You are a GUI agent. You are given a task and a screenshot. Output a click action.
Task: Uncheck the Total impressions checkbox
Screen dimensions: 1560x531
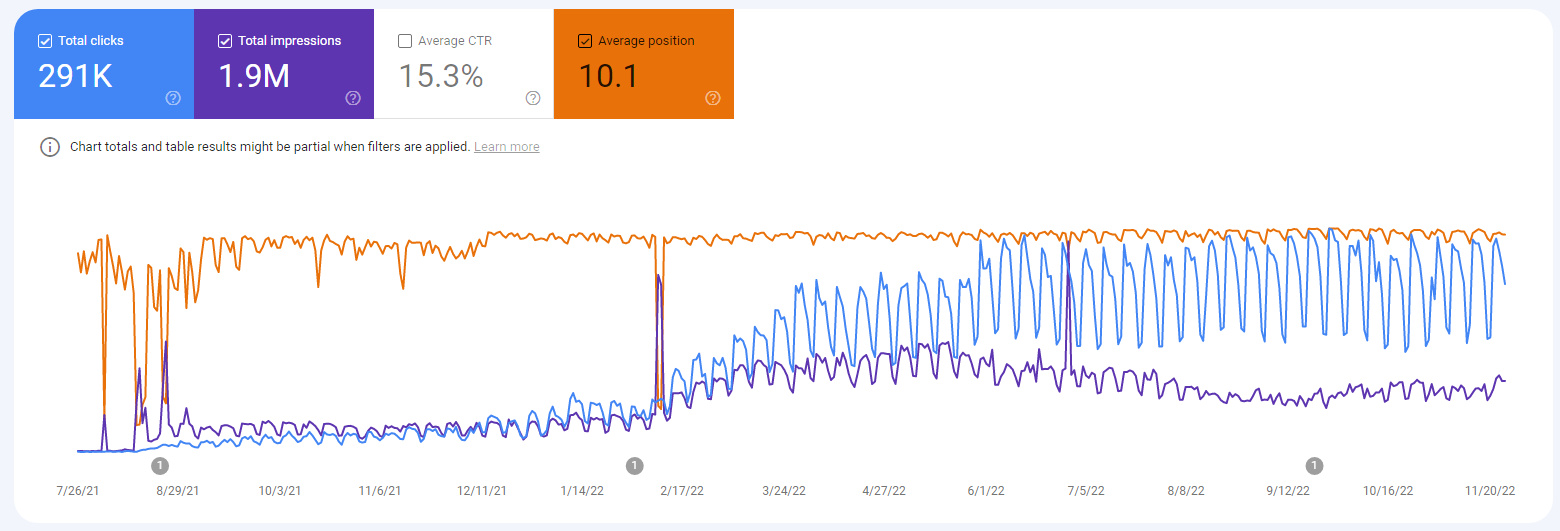pos(225,41)
